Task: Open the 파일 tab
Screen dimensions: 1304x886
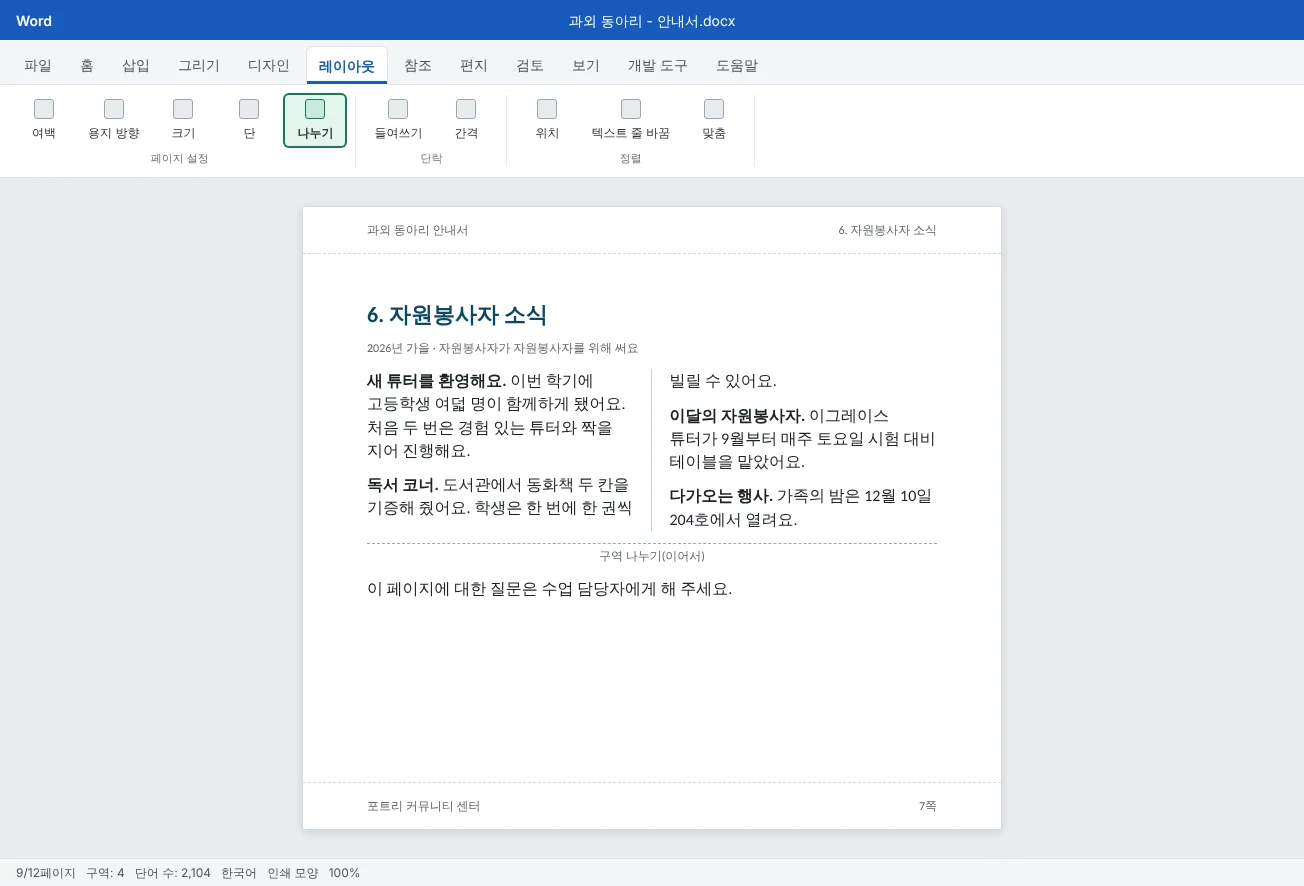Action: pos(38,66)
